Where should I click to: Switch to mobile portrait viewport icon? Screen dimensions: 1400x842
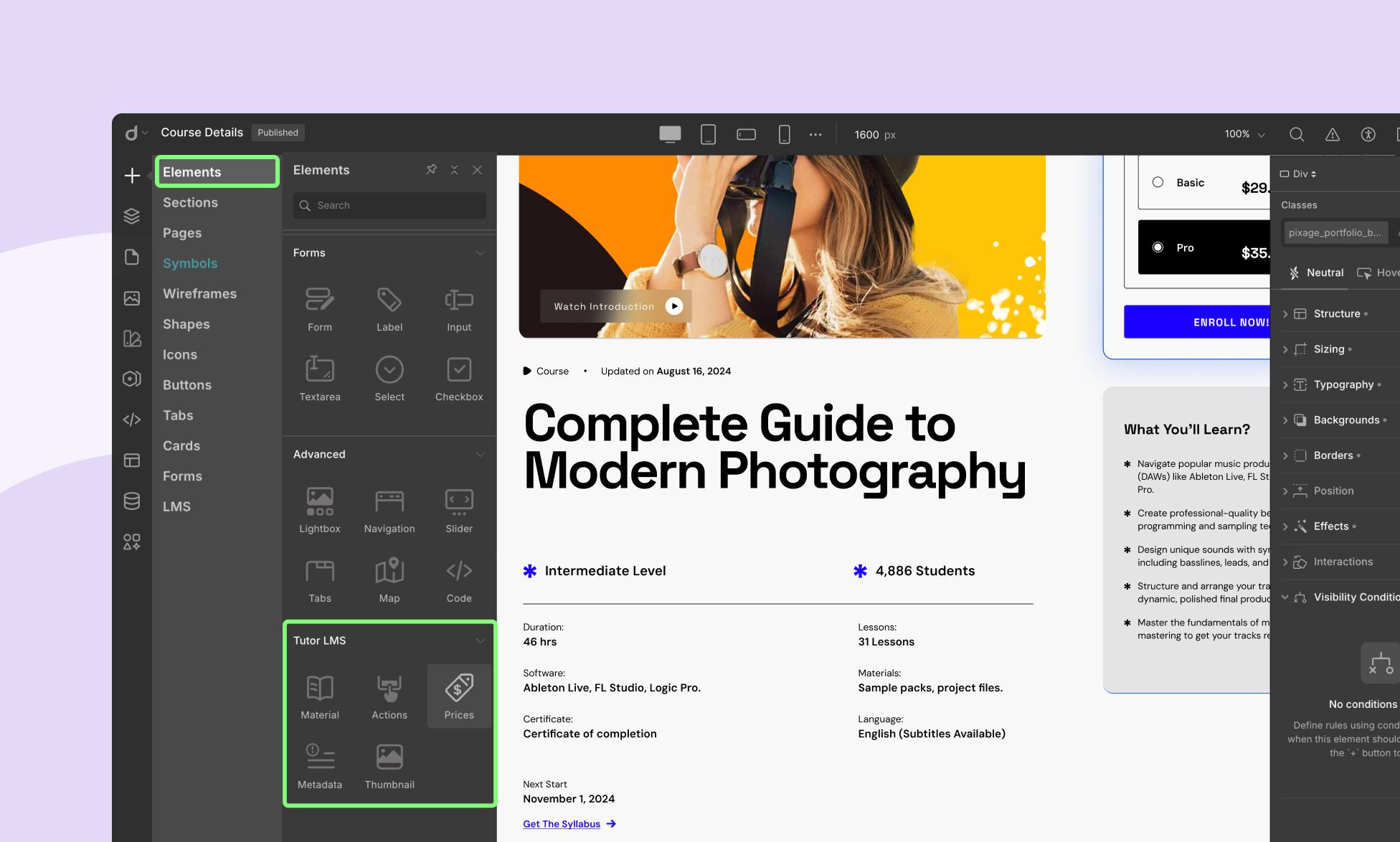(x=784, y=134)
